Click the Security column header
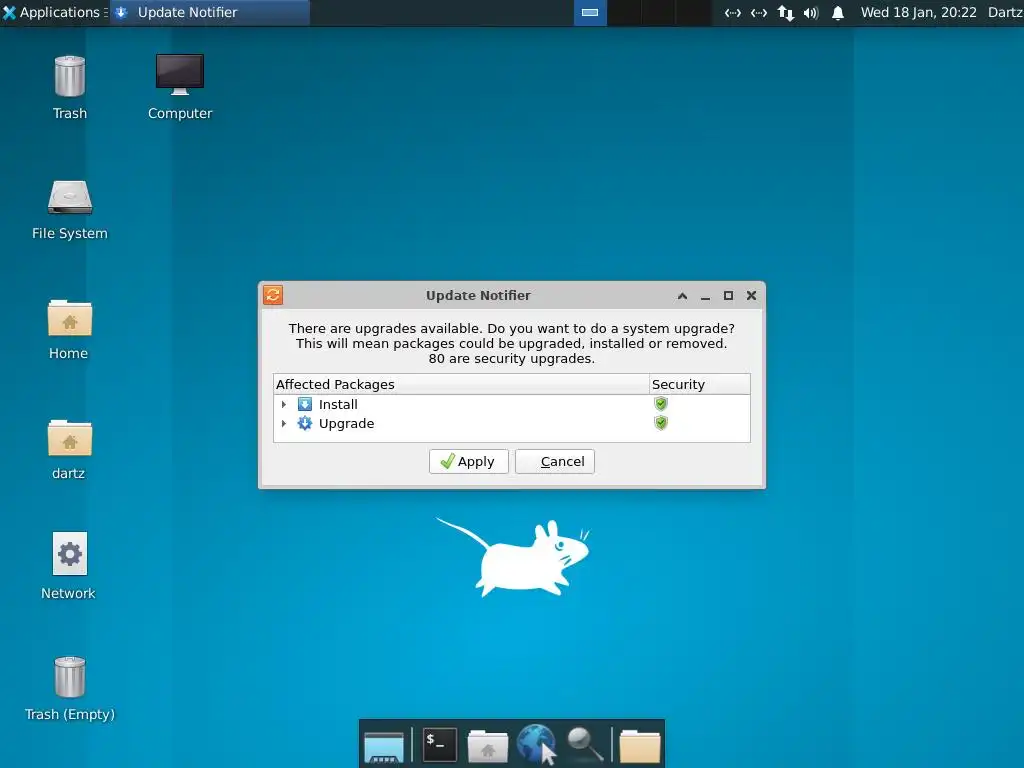 click(x=699, y=384)
